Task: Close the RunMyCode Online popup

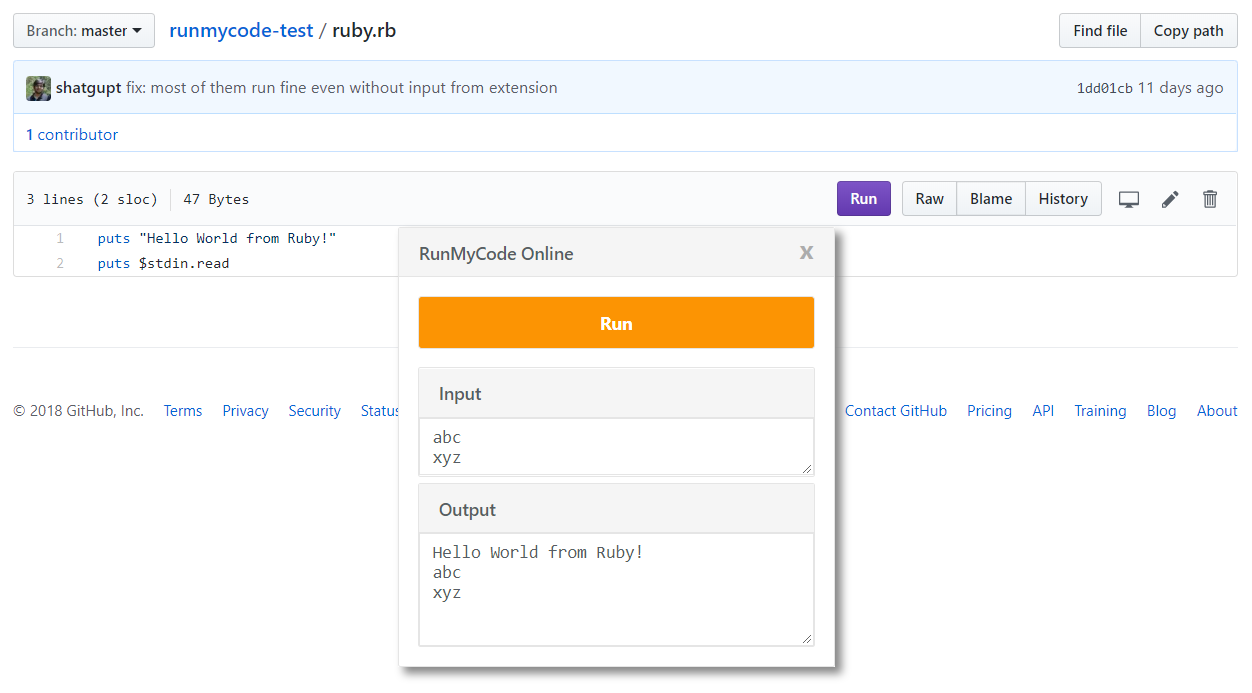Action: pos(806,253)
